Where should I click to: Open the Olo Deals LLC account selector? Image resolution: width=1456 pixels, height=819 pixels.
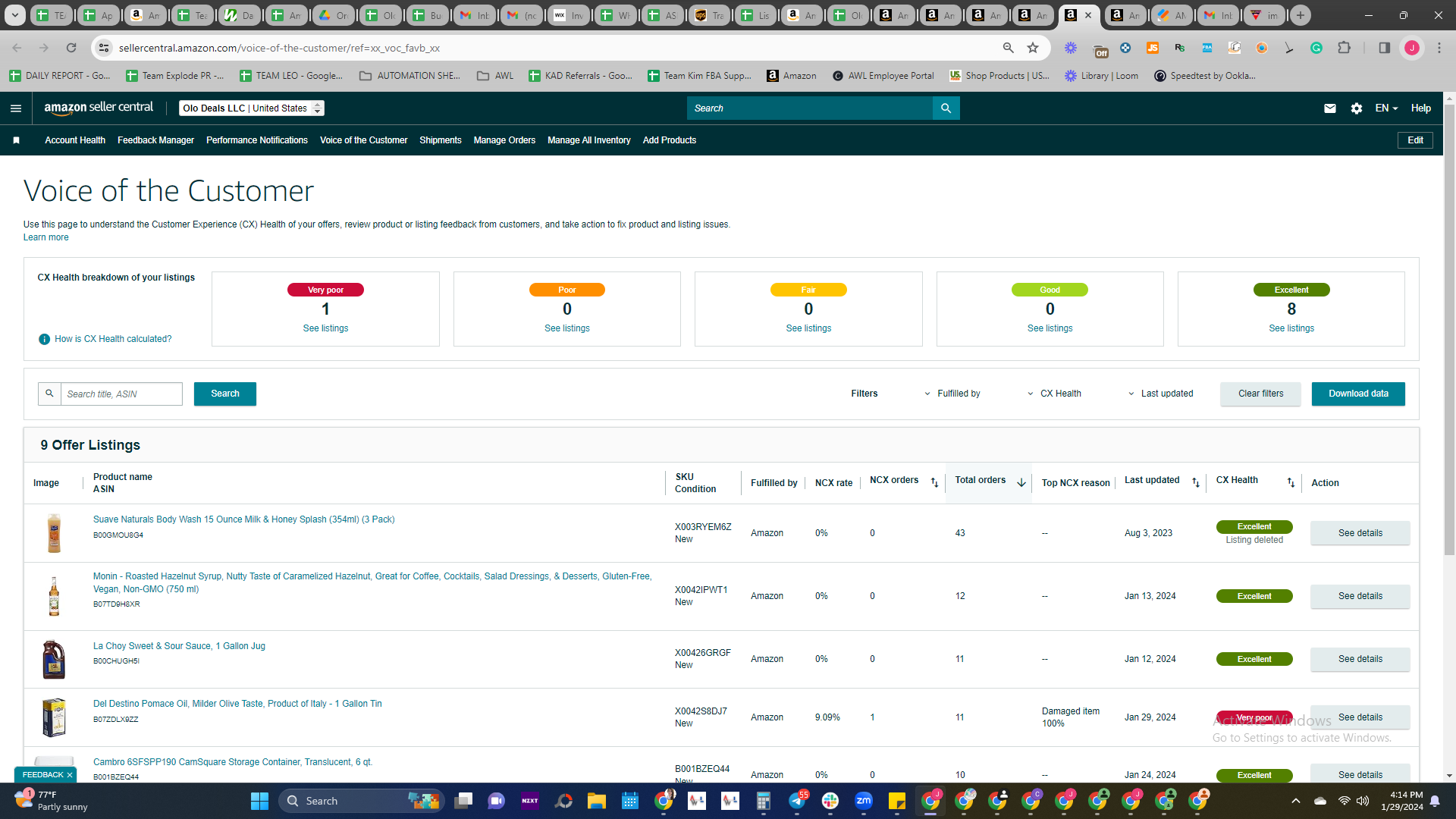click(252, 108)
